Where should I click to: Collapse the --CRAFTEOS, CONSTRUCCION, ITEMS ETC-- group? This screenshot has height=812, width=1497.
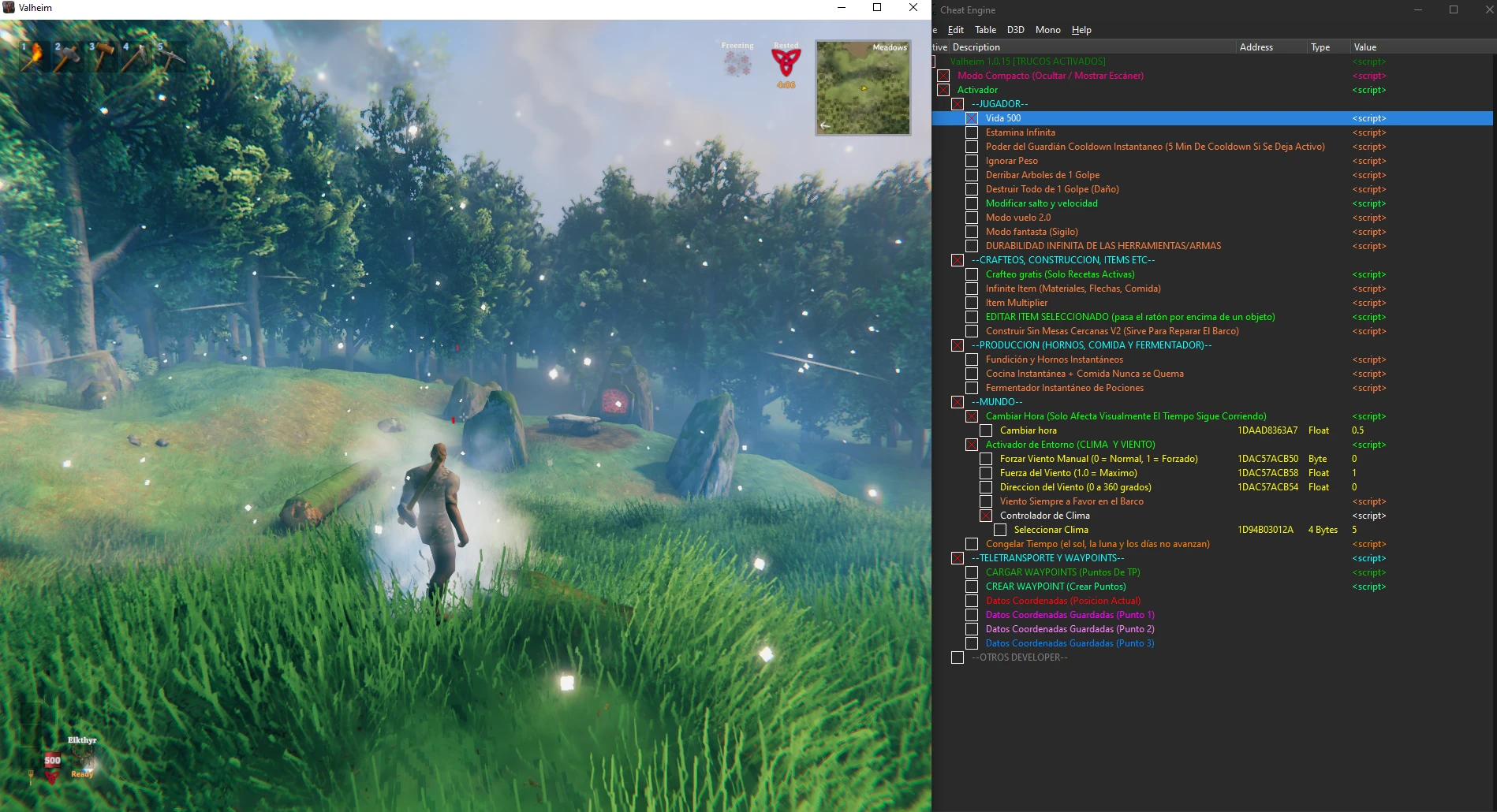[958, 260]
